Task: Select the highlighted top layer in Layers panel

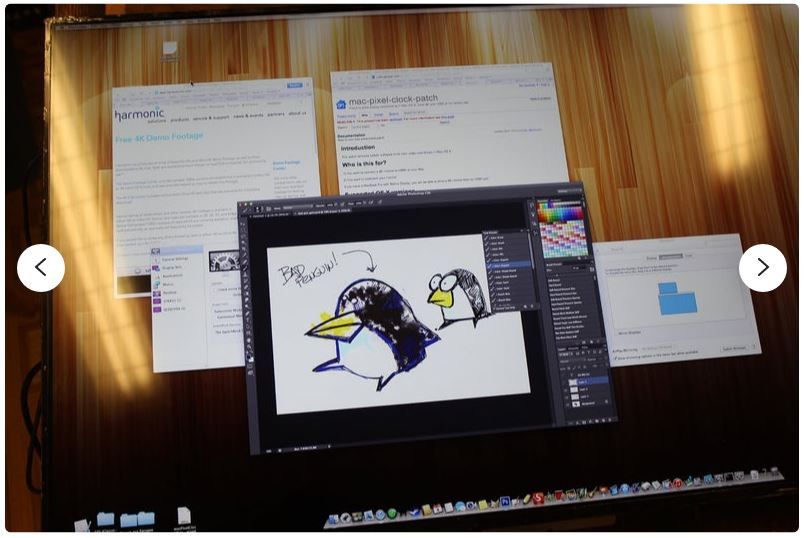Action: coord(587,382)
